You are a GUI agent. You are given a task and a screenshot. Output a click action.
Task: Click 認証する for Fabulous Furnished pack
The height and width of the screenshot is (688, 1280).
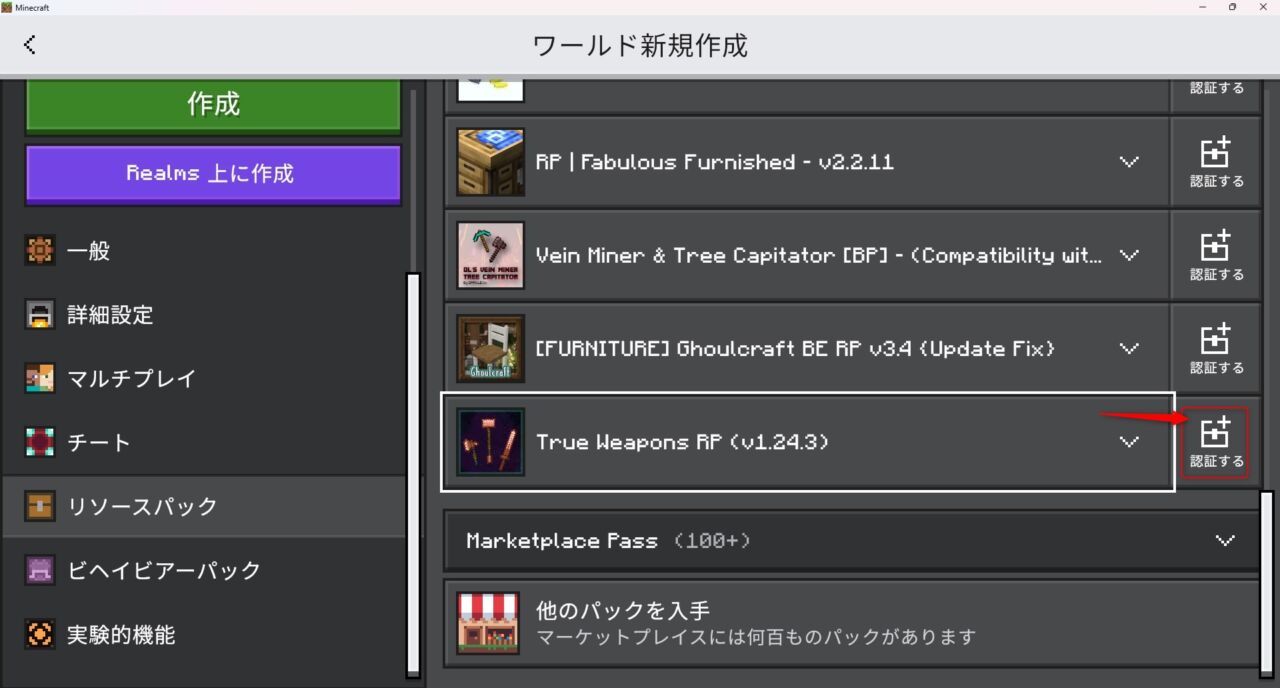tap(1216, 162)
